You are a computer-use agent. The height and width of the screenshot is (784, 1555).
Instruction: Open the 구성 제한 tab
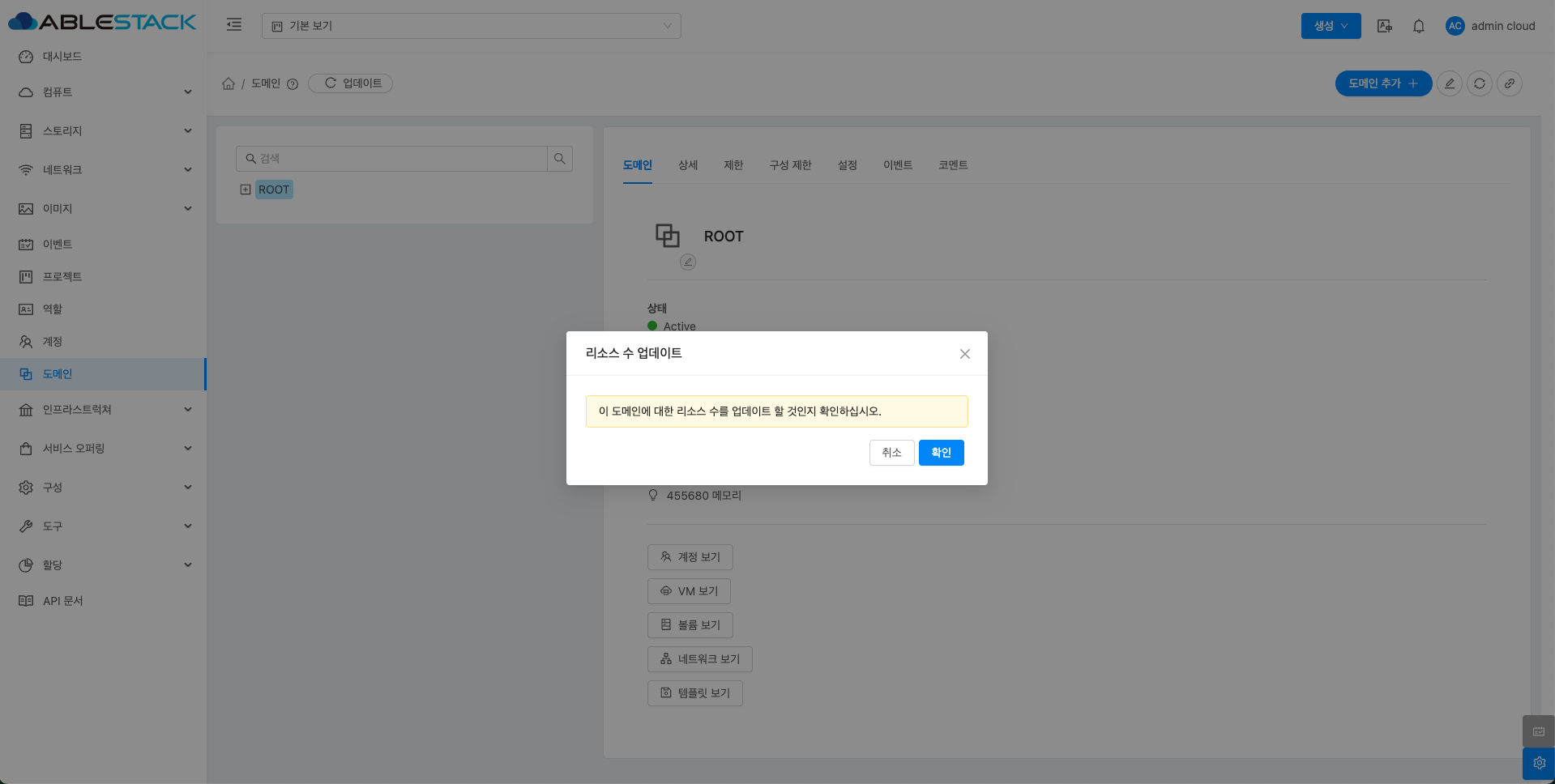tap(790, 165)
